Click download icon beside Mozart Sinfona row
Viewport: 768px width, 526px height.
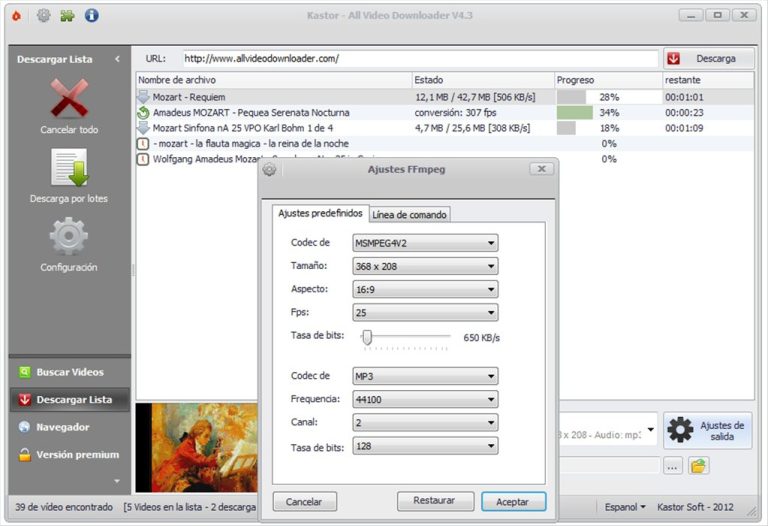tap(143, 128)
